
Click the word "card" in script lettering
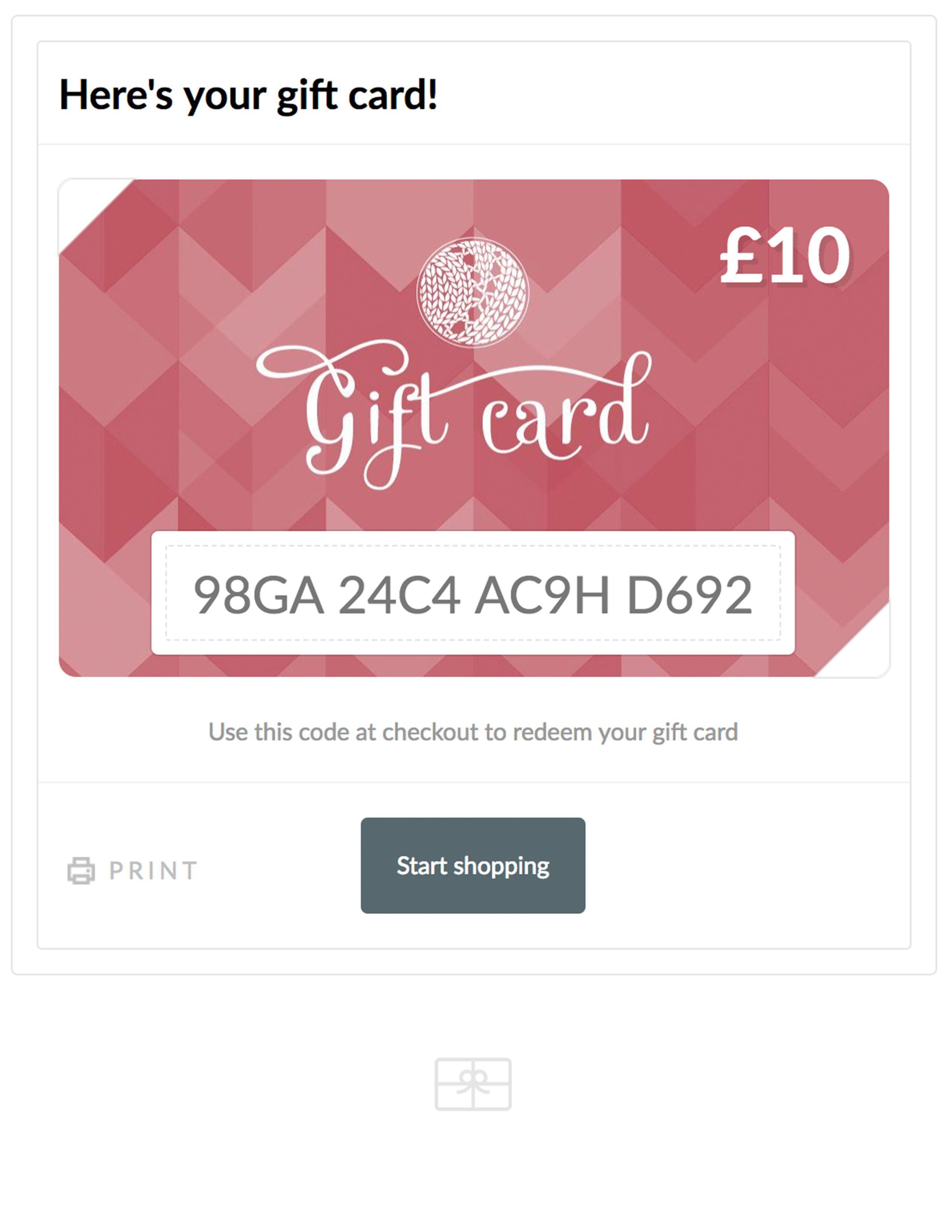pos(566,409)
